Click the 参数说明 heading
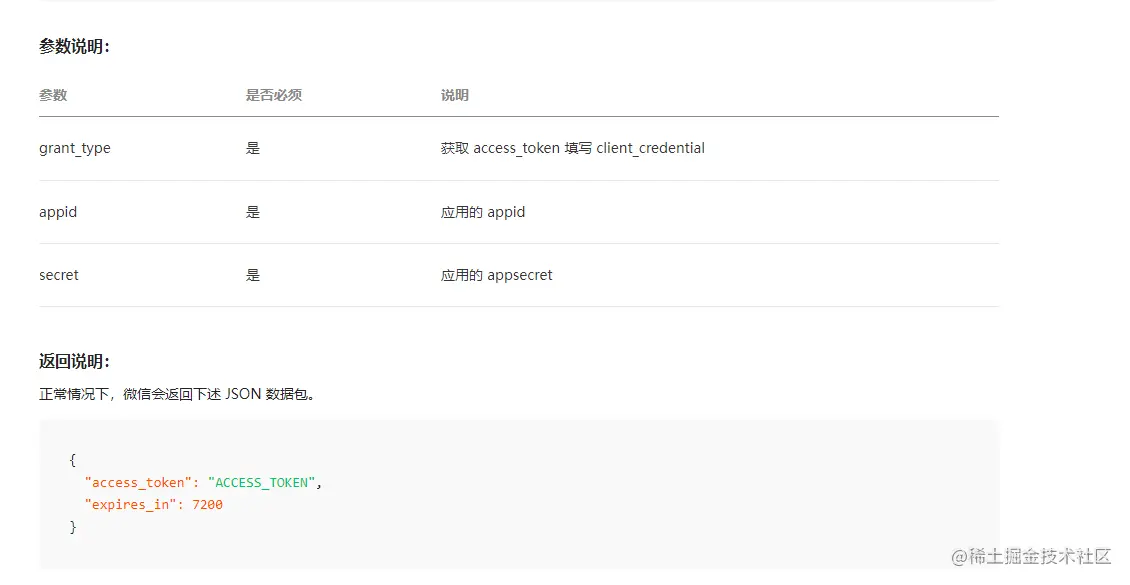This screenshot has height=585, width=1130. [74, 46]
